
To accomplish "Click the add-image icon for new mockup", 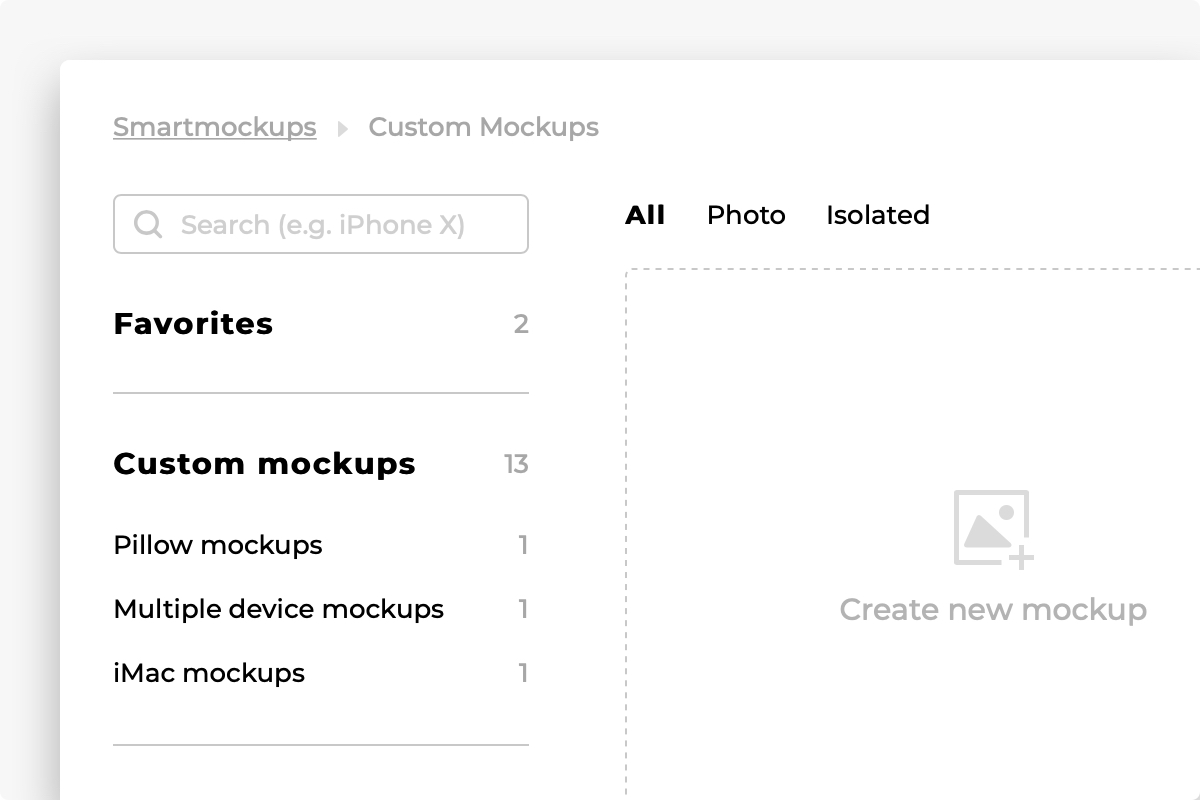I will [992, 529].
